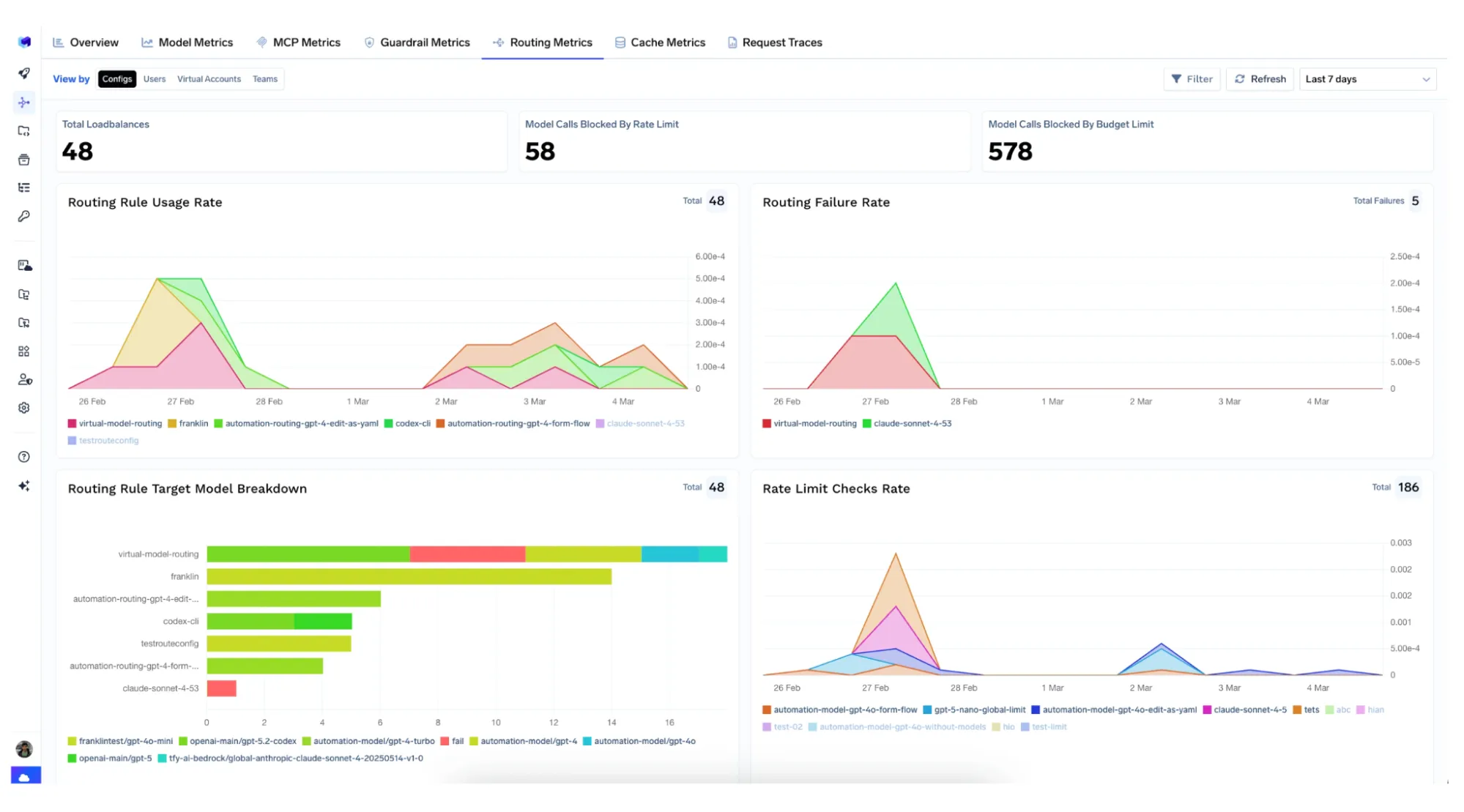Click the Refresh button
This screenshot has height=812, width=1464.
click(1260, 79)
